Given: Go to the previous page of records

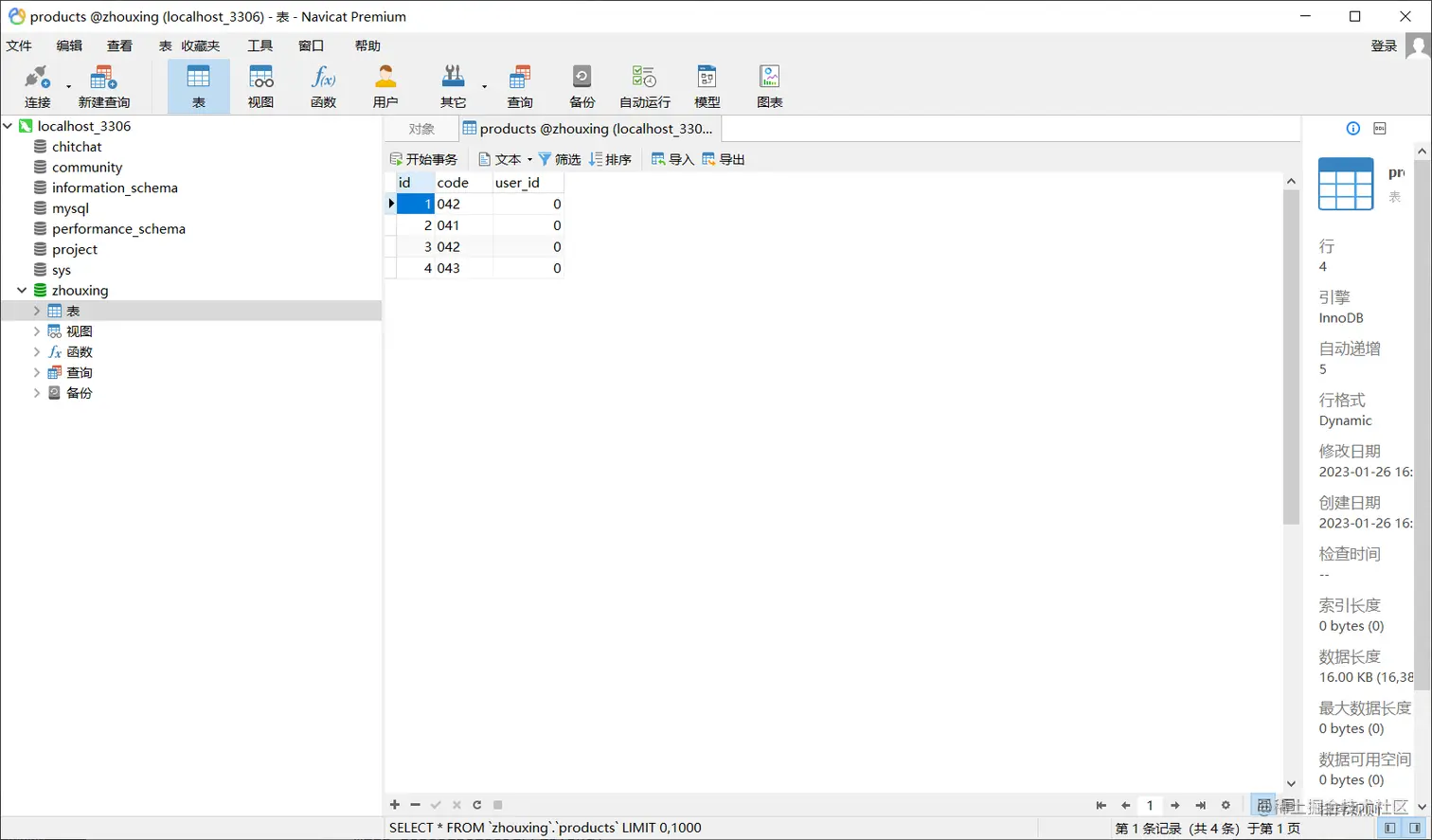Looking at the screenshot, I should [x=1125, y=805].
